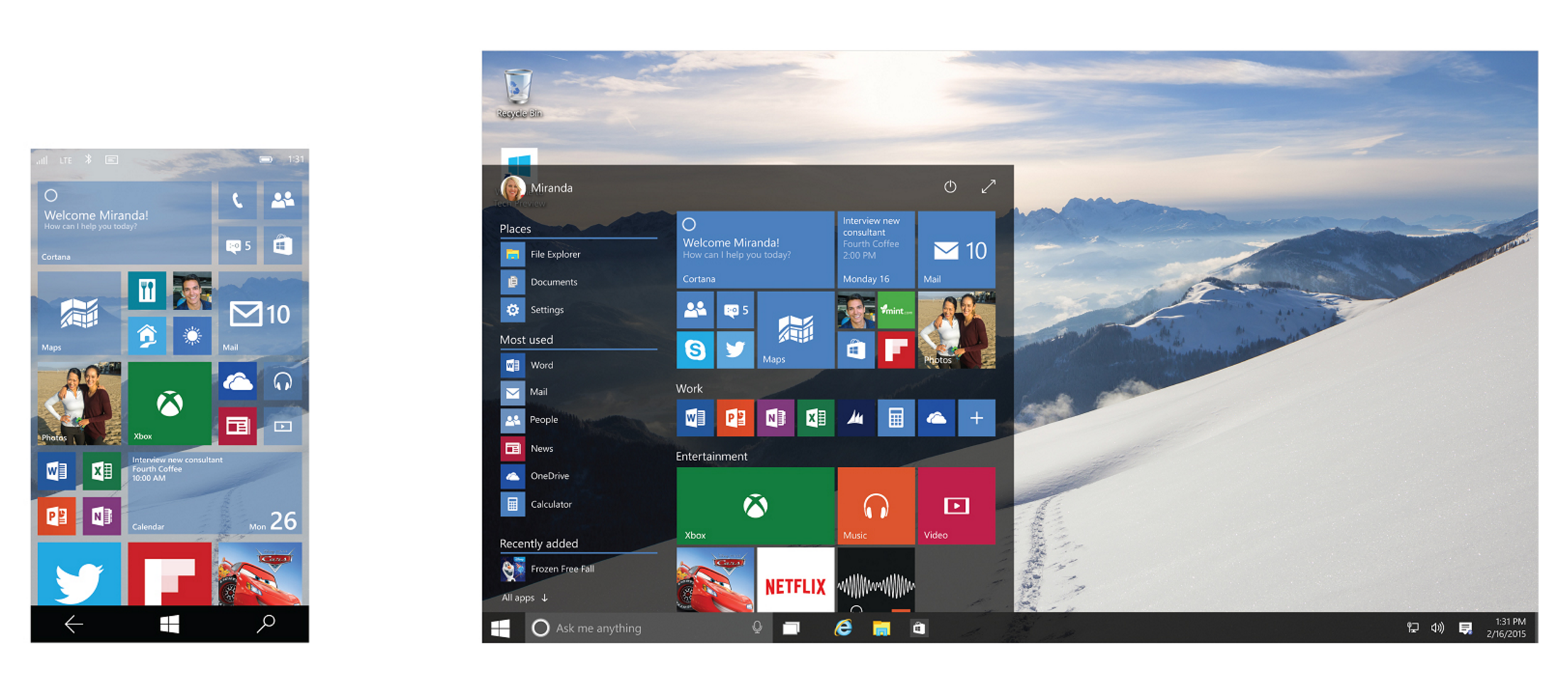This screenshot has width=1568, height=679.
Task: Open the volume control in system tray
Action: (x=1437, y=628)
